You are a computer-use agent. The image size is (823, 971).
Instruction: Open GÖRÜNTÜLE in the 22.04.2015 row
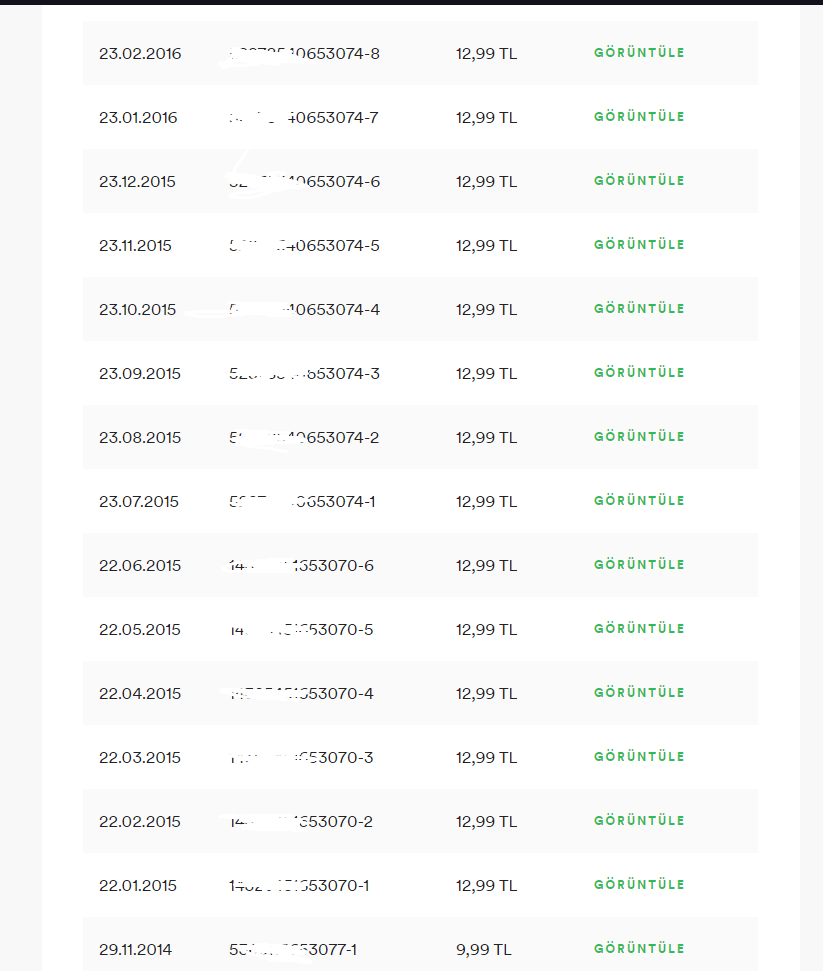point(639,692)
